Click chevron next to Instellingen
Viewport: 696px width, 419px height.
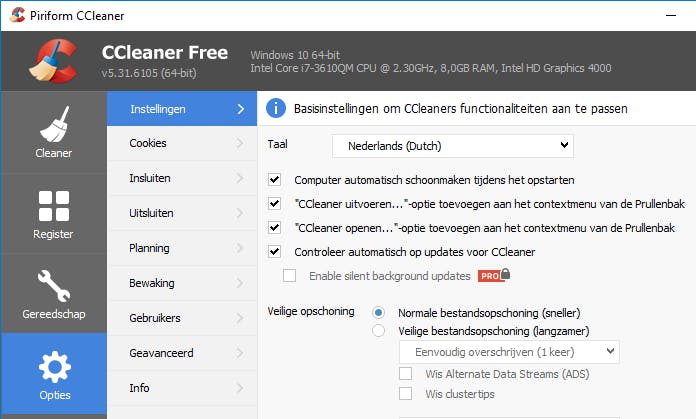pyautogui.click(x=240, y=109)
